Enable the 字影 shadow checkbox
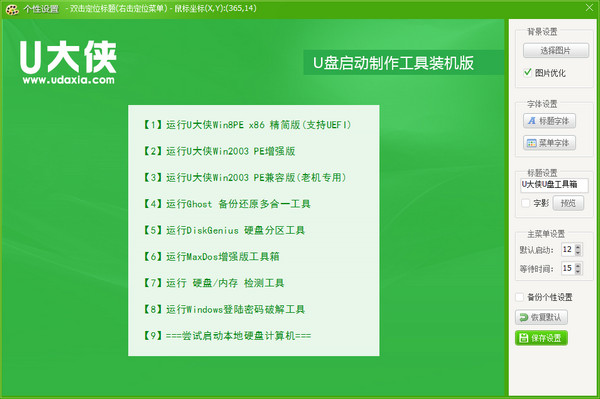 coord(526,203)
